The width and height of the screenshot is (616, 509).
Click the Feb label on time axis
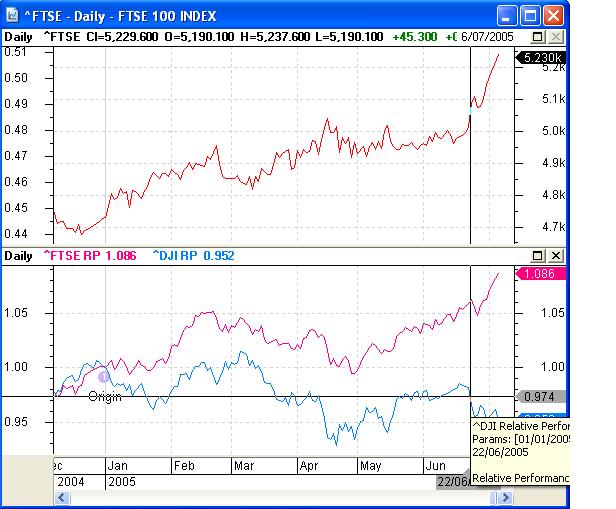(x=184, y=466)
